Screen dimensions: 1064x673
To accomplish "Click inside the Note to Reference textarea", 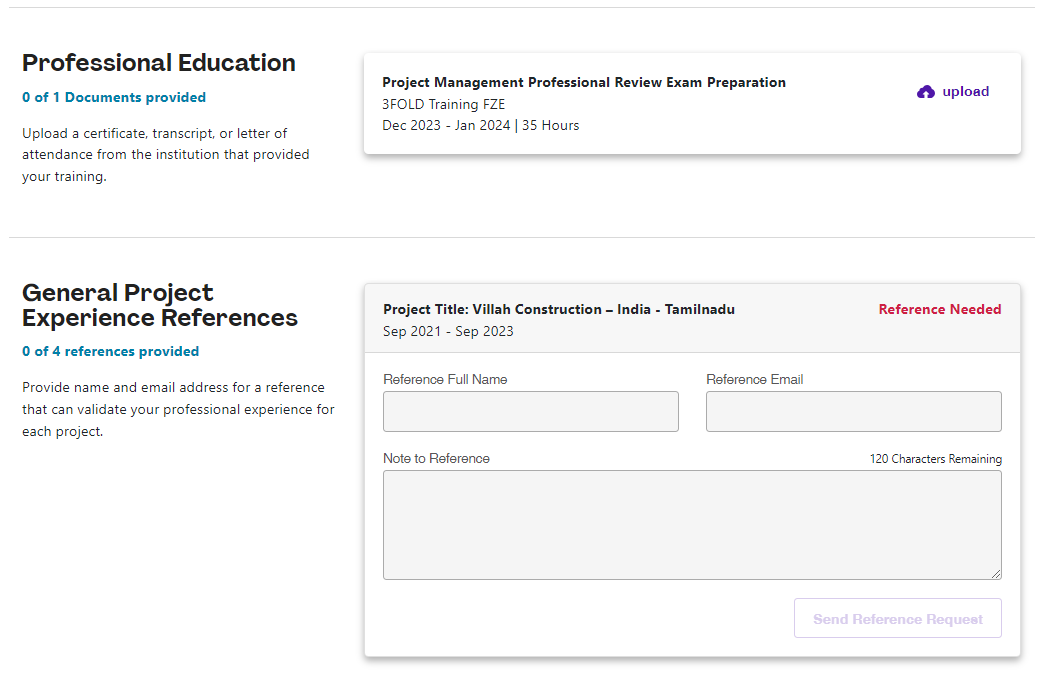I will [692, 524].
